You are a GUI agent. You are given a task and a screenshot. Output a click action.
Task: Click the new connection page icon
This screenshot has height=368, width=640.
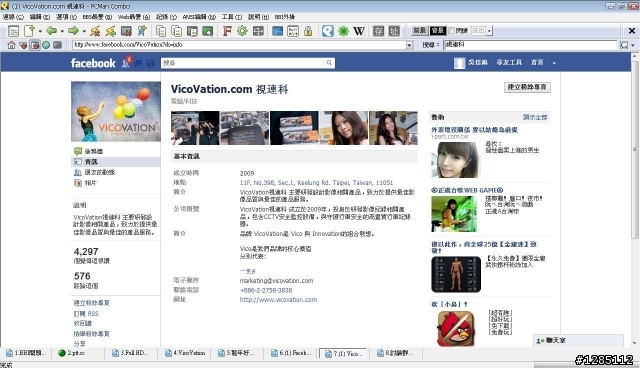pos(29,31)
